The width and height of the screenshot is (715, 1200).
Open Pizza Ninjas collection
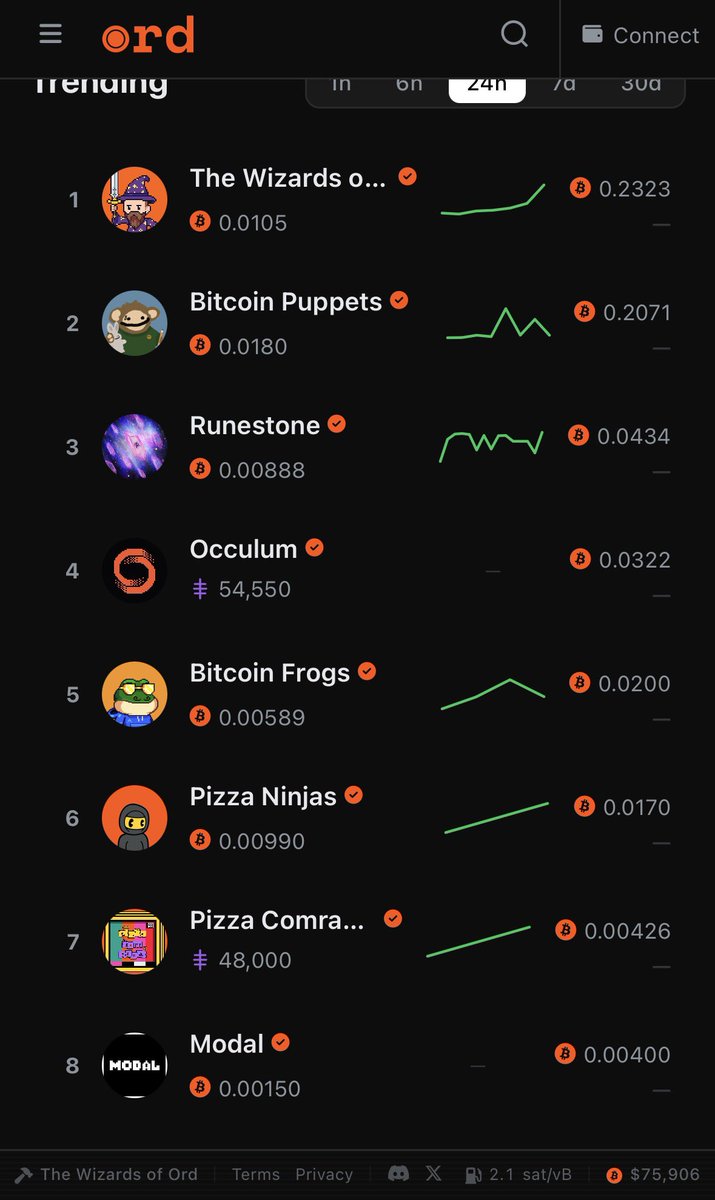click(x=263, y=796)
